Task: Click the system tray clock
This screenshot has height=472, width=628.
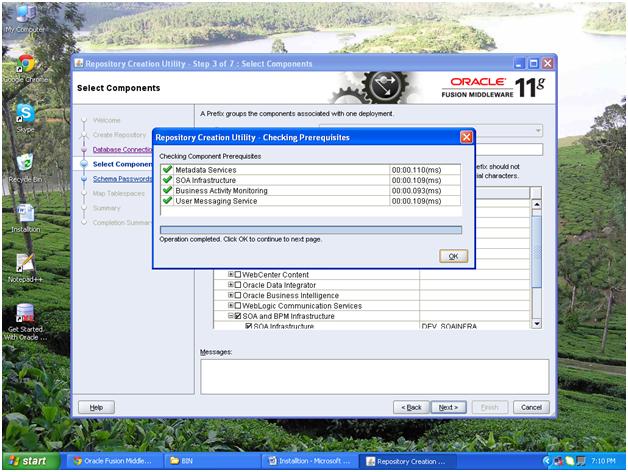Action: pos(603,461)
